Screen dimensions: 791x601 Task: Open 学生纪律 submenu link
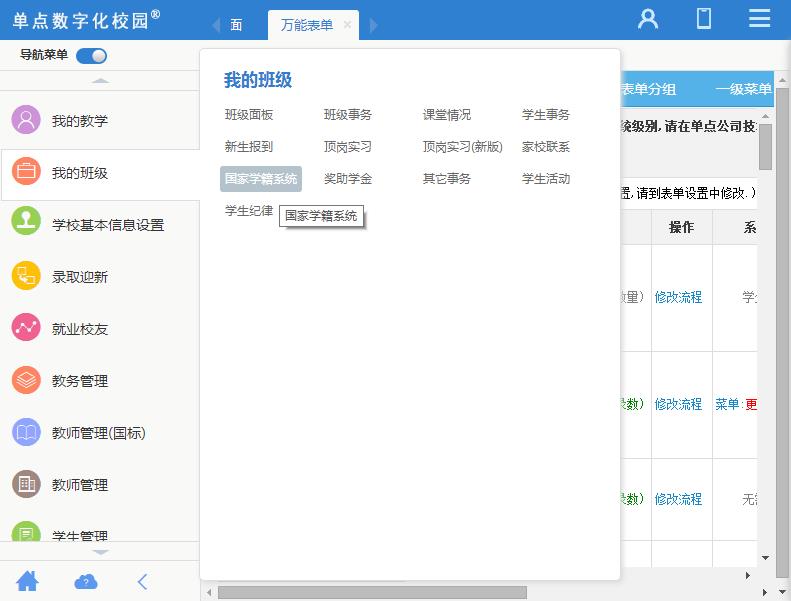coord(249,210)
